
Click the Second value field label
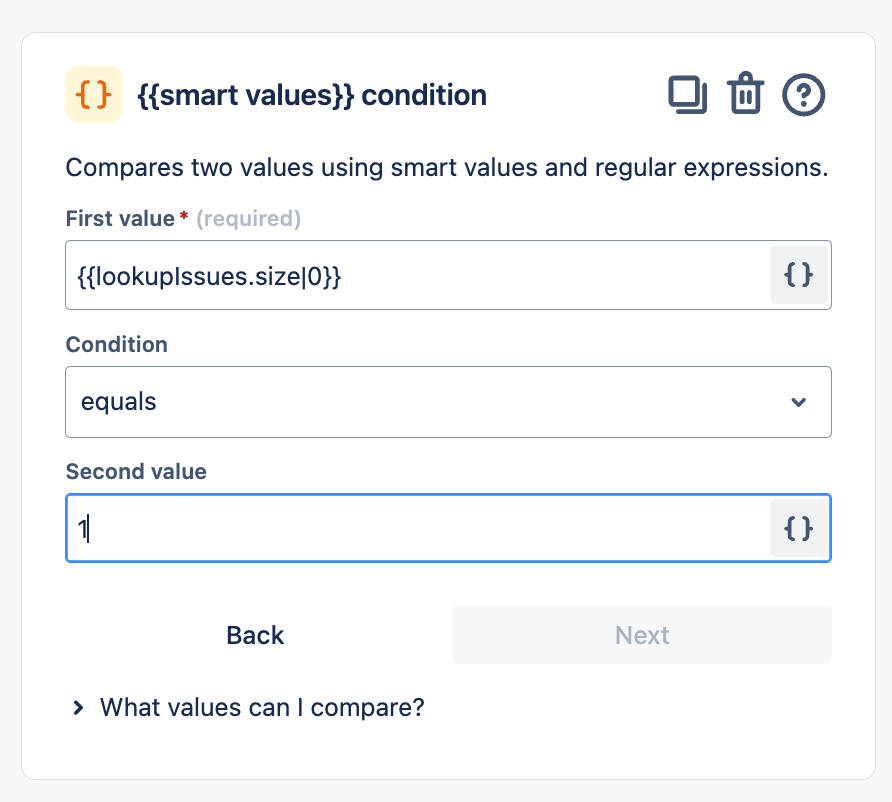(136, 472)
